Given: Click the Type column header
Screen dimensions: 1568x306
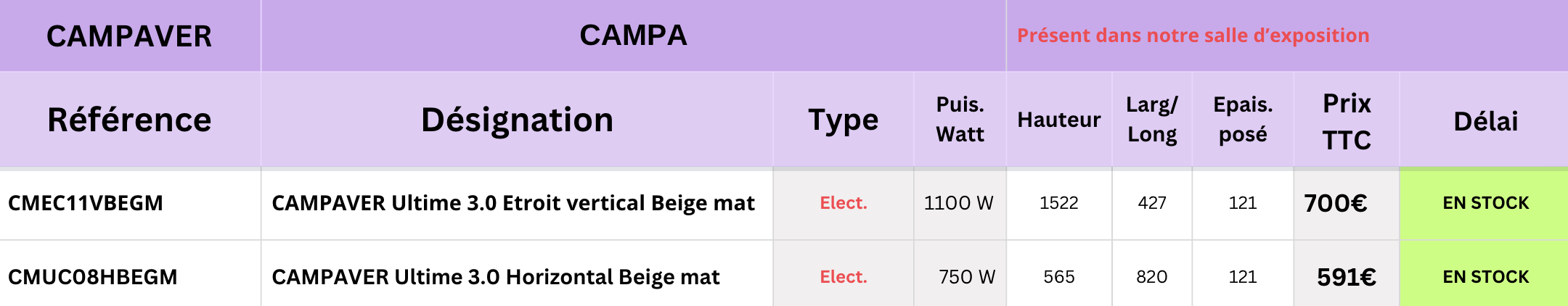Looking at the screenshot, I should tap(843, 120).
